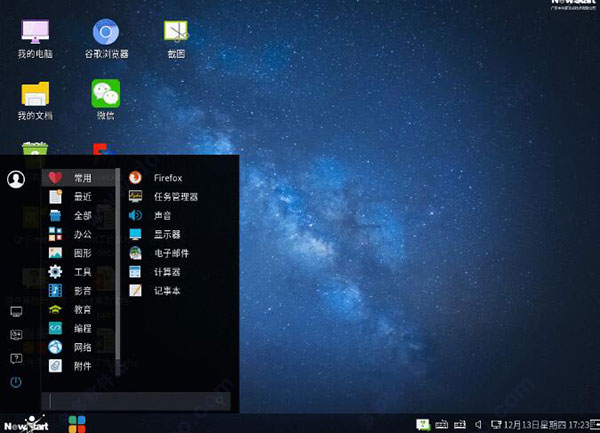This screenshot has width=600, height=433.
Task: Click the first keyboard tray icon
Action: (441, 424)
